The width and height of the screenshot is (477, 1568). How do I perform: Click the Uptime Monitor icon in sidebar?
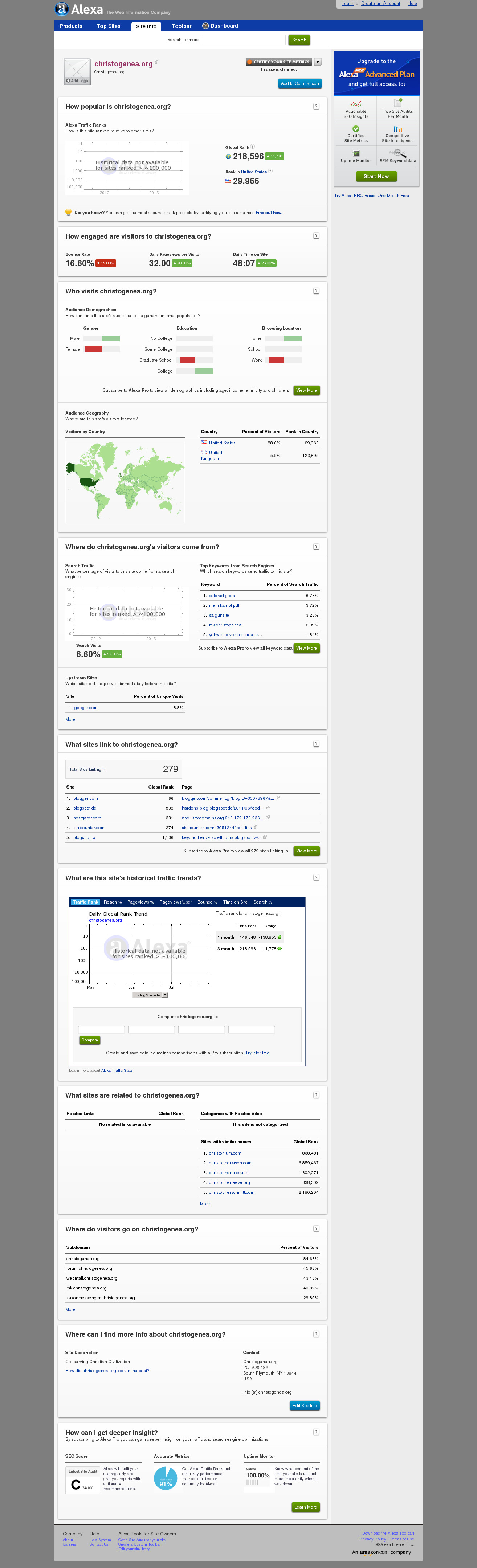(356, 153)
